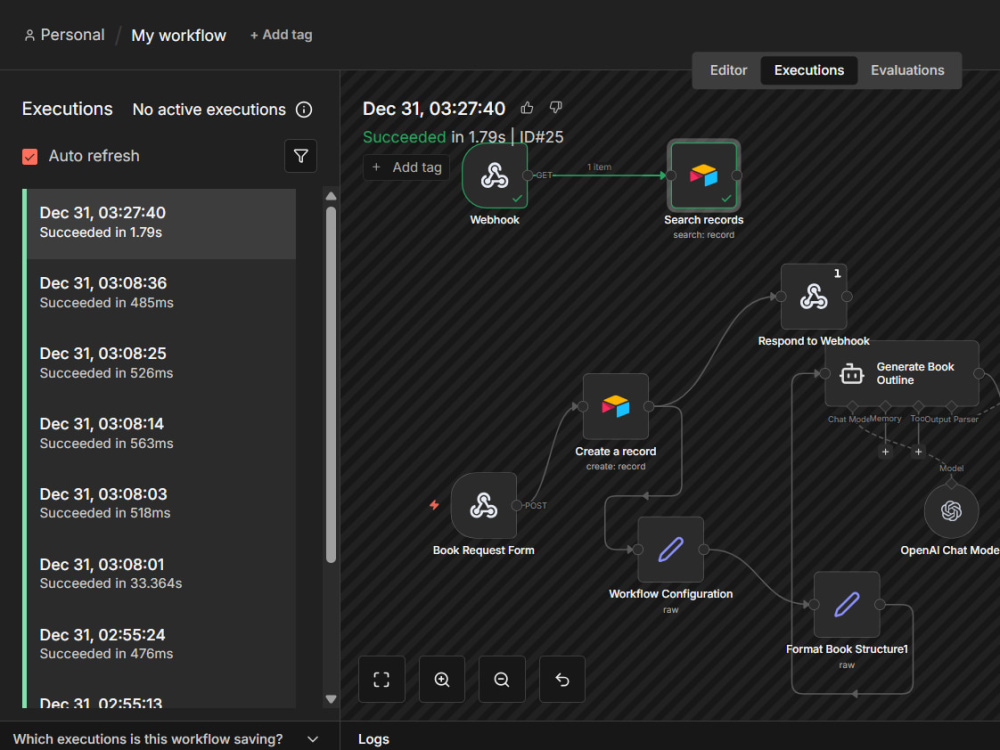Click the scroll up arrow in executions list
Image resolution: width=1000 pixels, height=750 pixels.
click(x=331, y=196)
